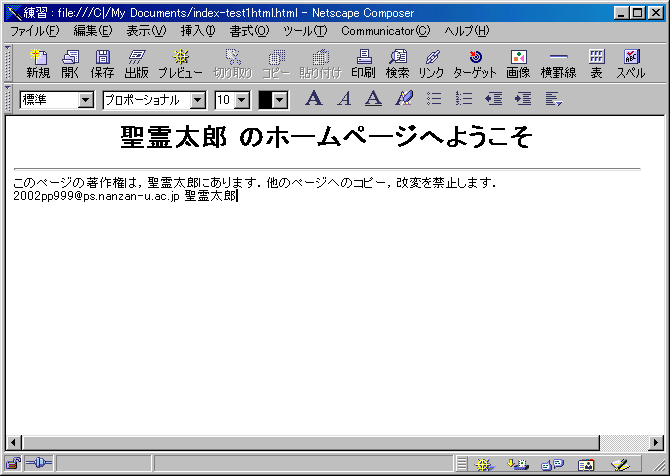Toggle underline formatting
Viewport: 670px width, 476px height.
(373, 99)
